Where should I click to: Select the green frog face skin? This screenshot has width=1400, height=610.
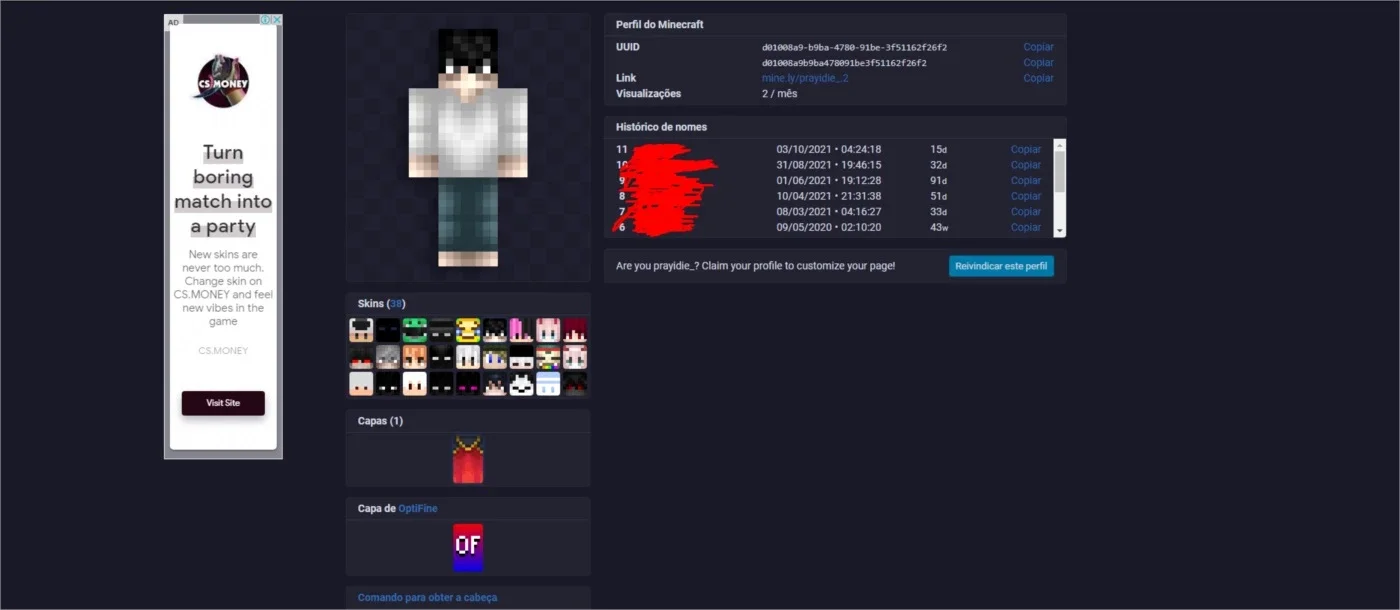(415, 330)
